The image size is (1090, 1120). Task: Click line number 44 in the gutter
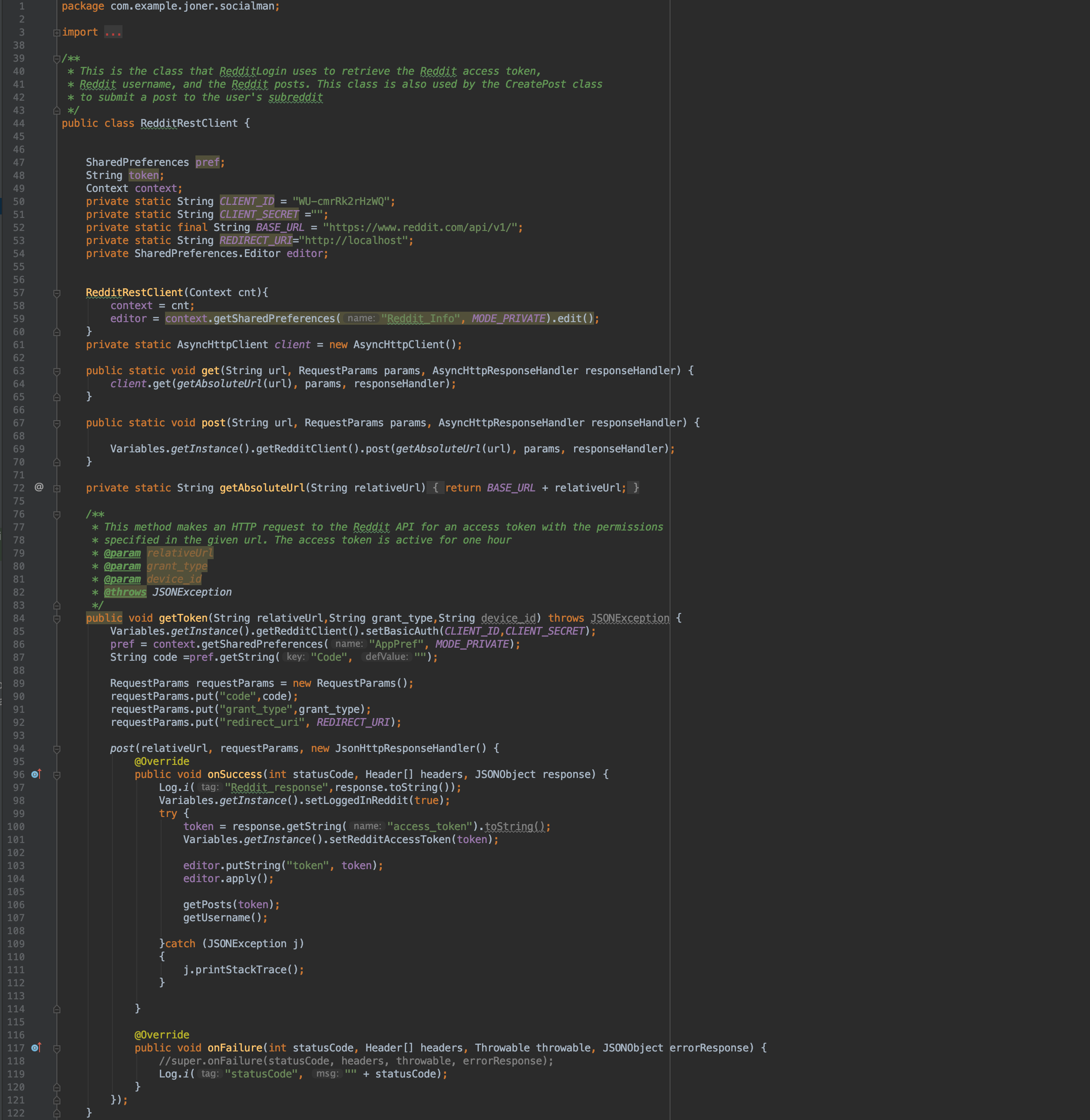click(19, 123)
